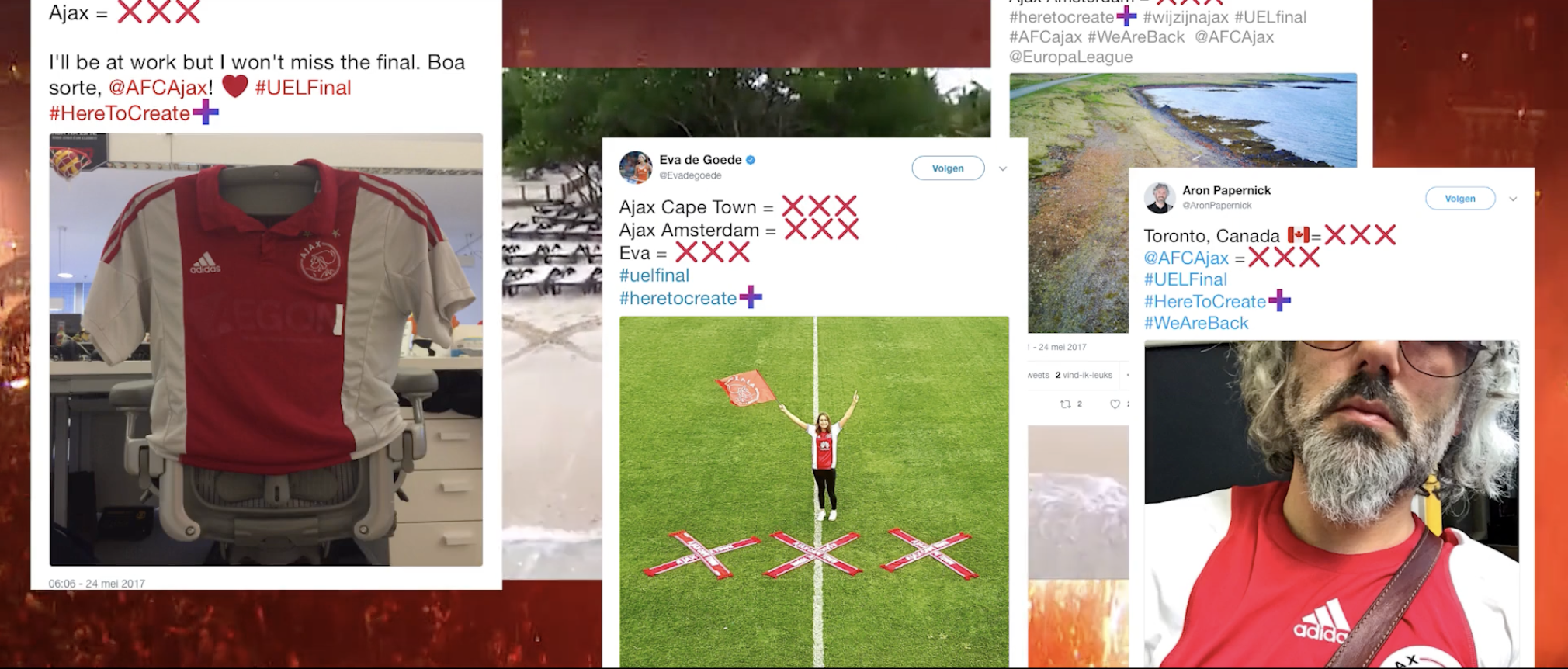Screen dimensions: 1568x669
Task: Open the coastline landscape photo
Action: (1183, 120)
